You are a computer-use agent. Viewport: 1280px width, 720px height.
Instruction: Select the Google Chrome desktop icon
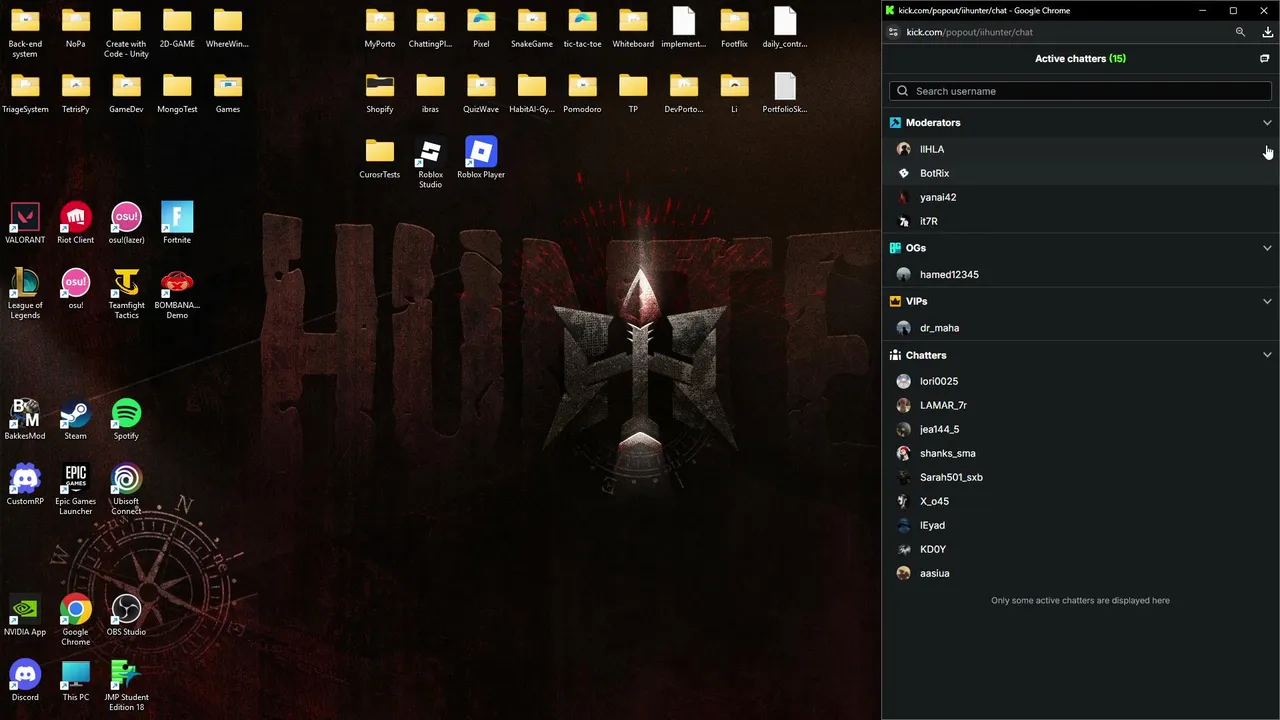(76, 620)
